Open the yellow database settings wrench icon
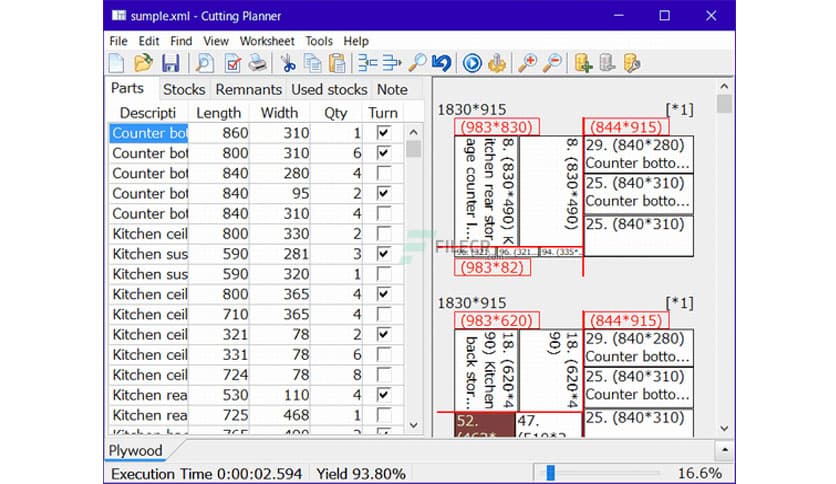This screenshot has width=836, height=484. pos(631,63)
